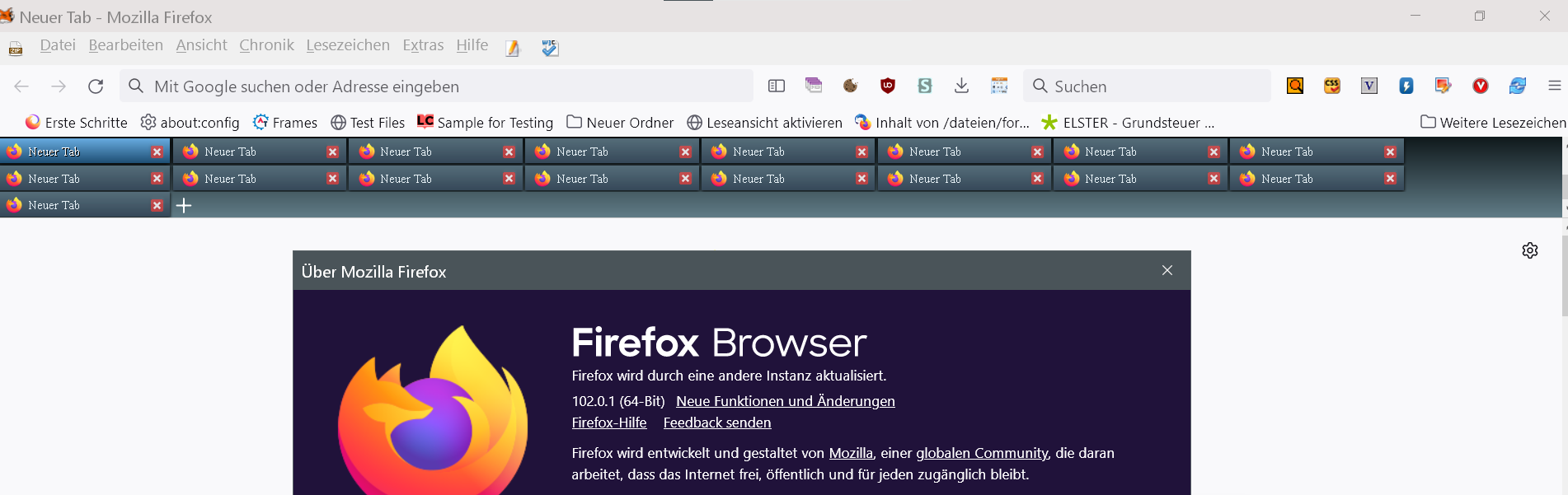Click the ZIP icon beside Datei

point(16,48)
